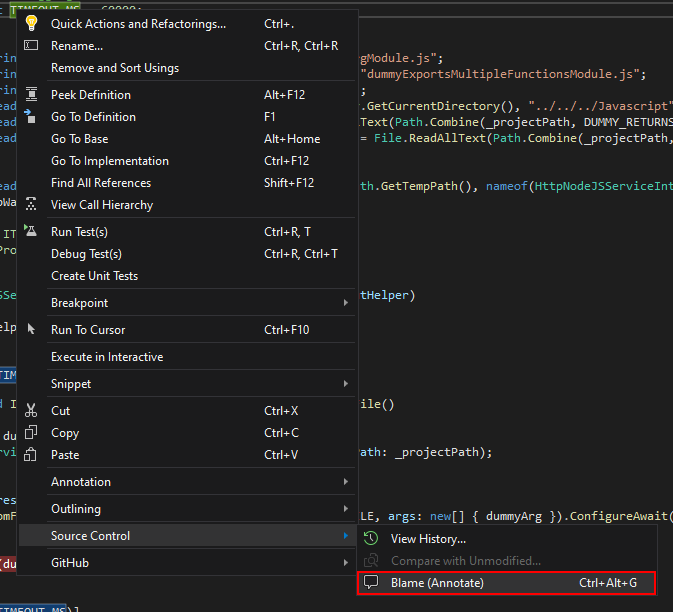Choose View History... in the submenu

tap(506, 539)
